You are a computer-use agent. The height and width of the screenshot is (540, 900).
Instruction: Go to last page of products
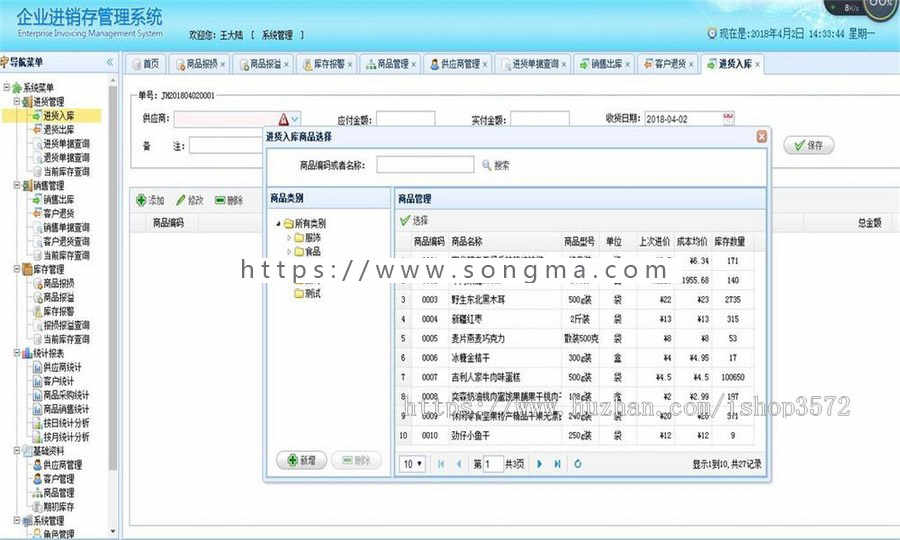(x=557, y=464)
